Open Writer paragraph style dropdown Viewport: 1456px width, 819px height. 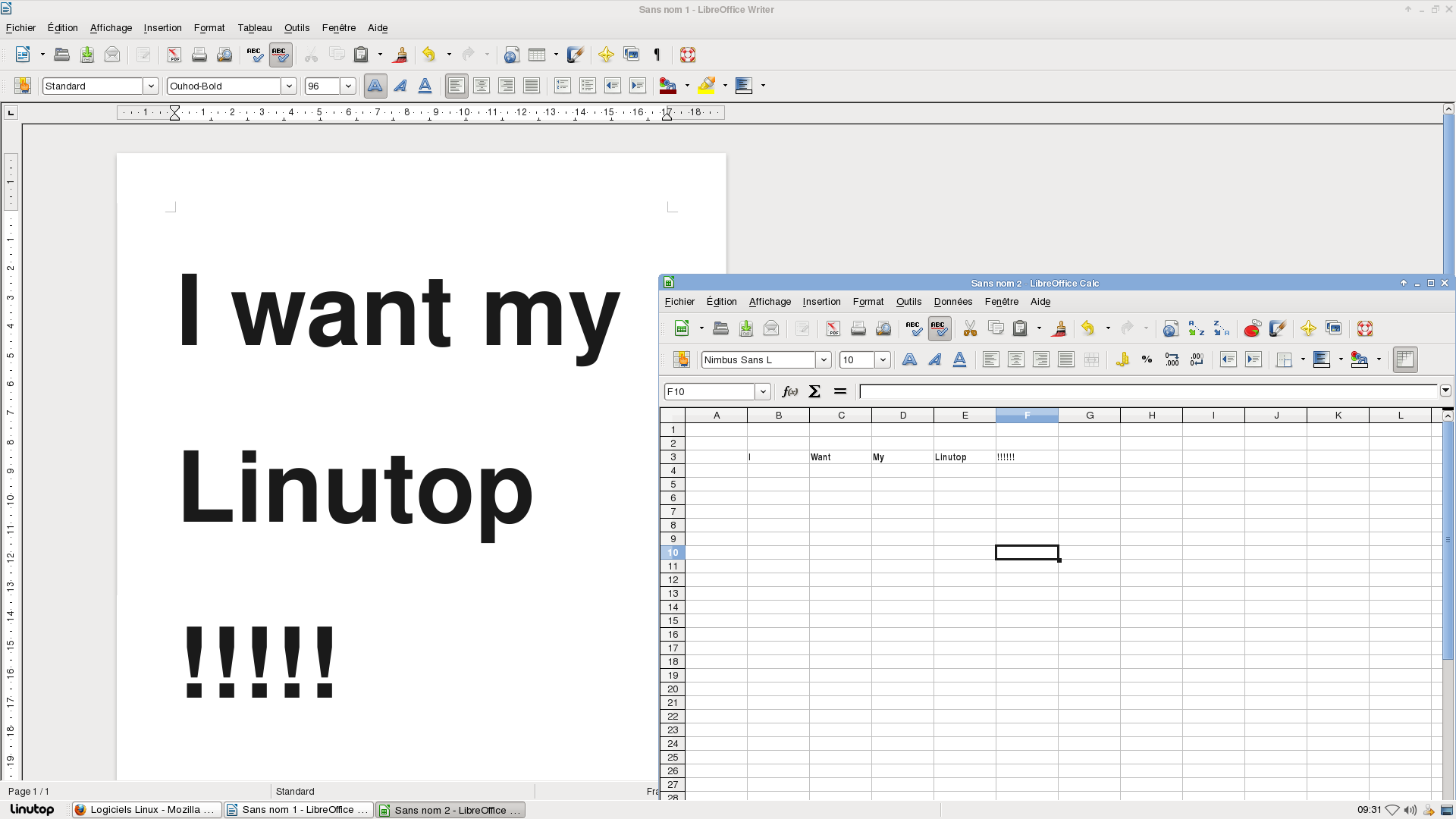pos(151,86)
